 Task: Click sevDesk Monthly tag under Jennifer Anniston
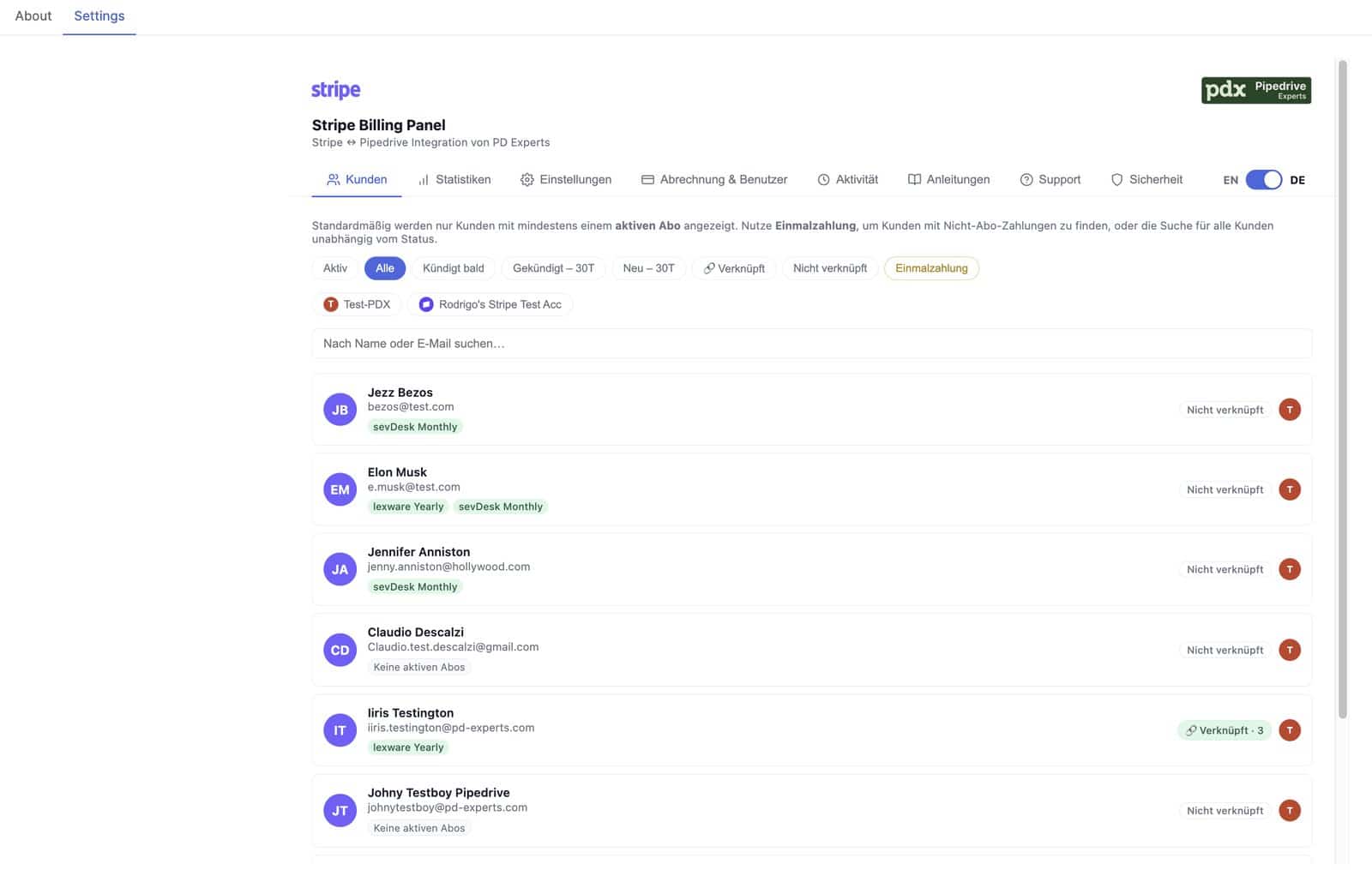click(x=415, y=587)
